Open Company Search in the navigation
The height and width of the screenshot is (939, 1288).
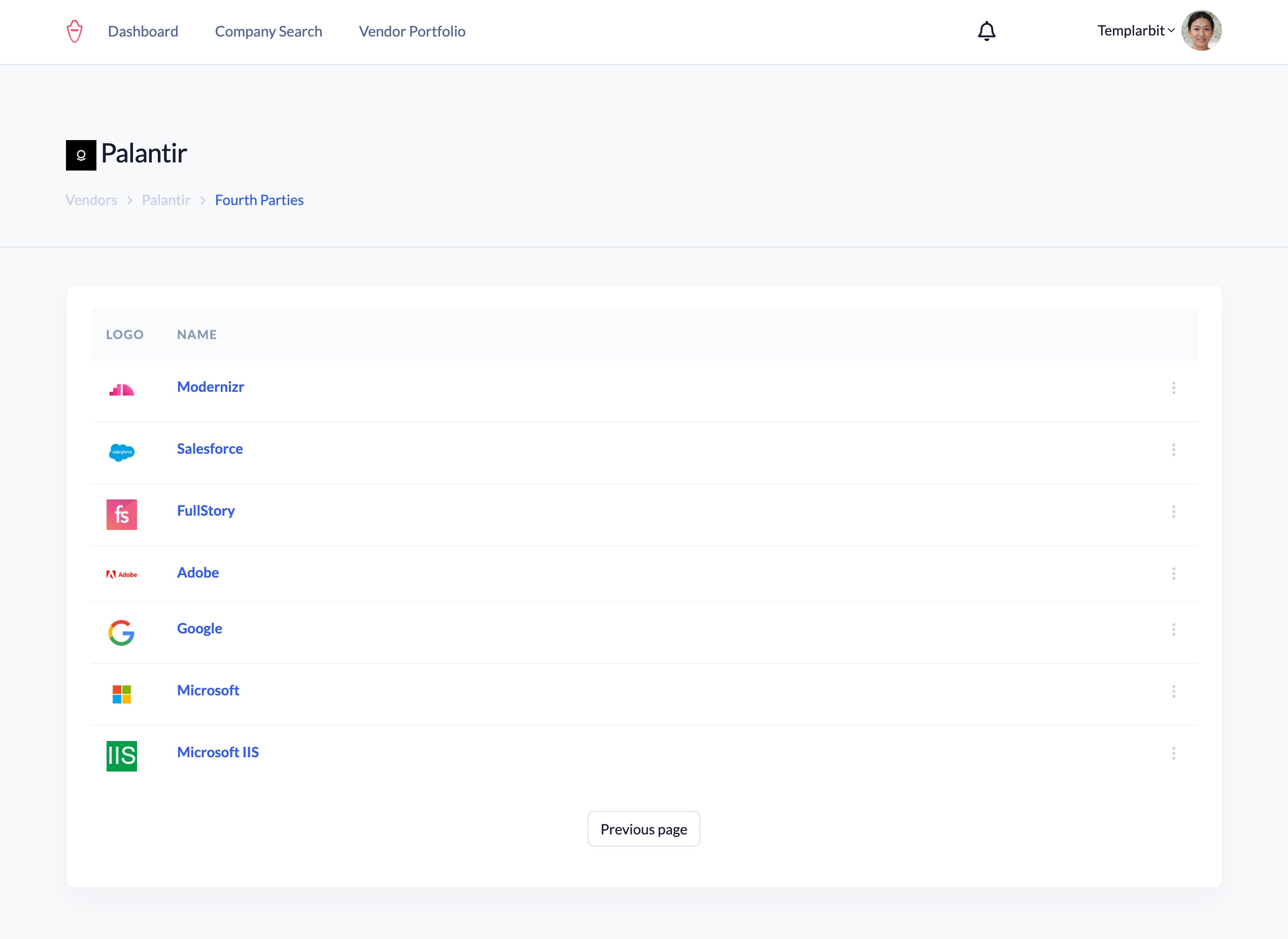268,31
